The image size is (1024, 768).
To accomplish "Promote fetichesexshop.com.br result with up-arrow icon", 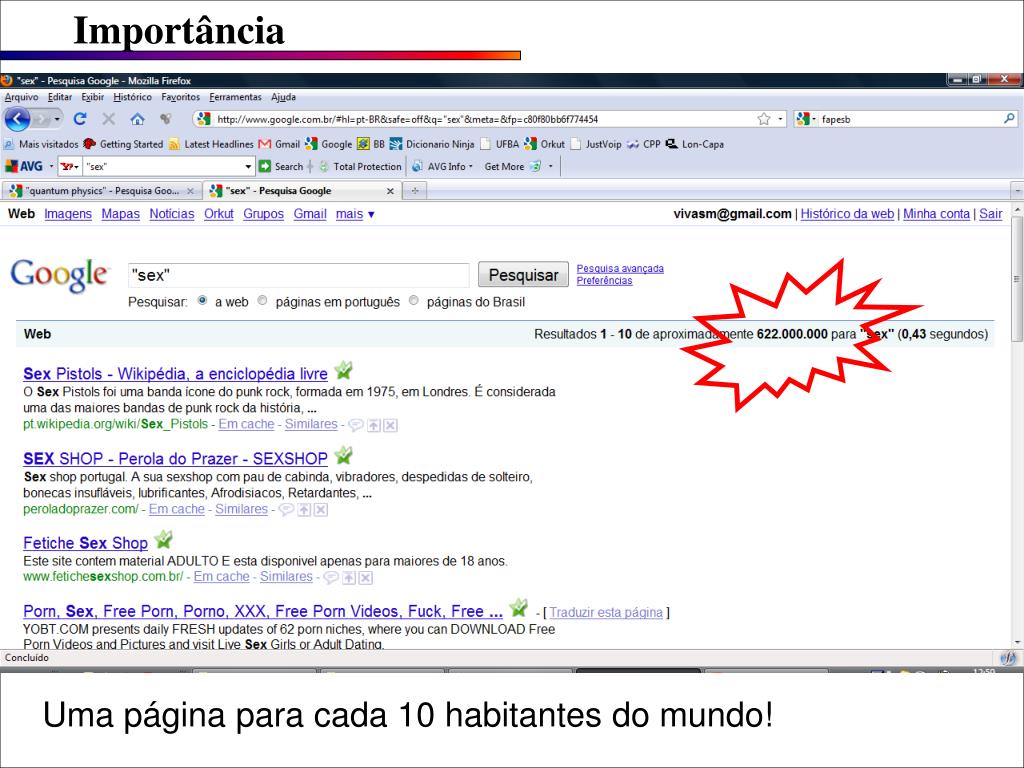I will 349,577.
